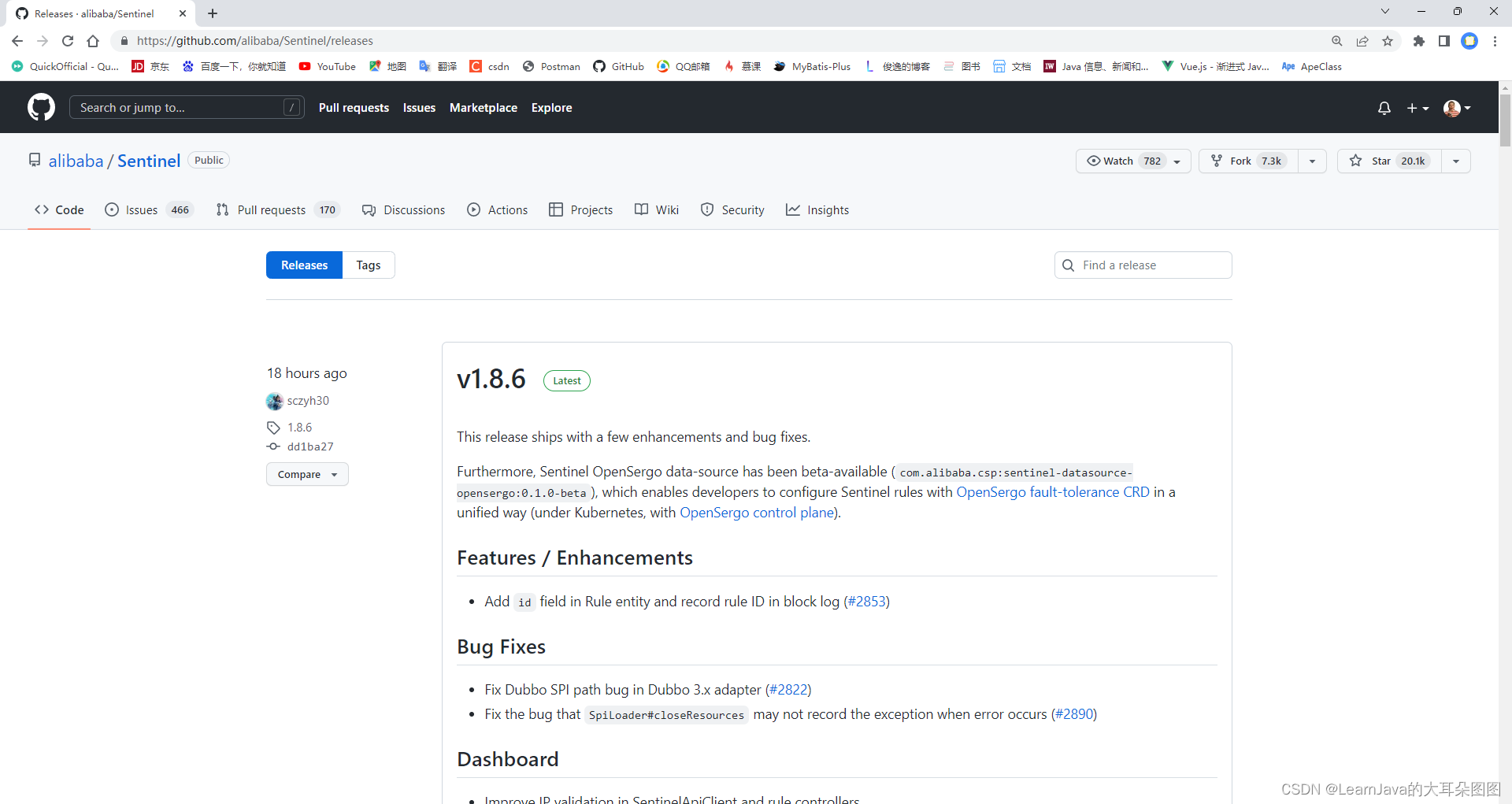The width and height of the screenshot is (1512, 804).
Task: Open the sczyh30 author profile
Action: click(308, 401)
